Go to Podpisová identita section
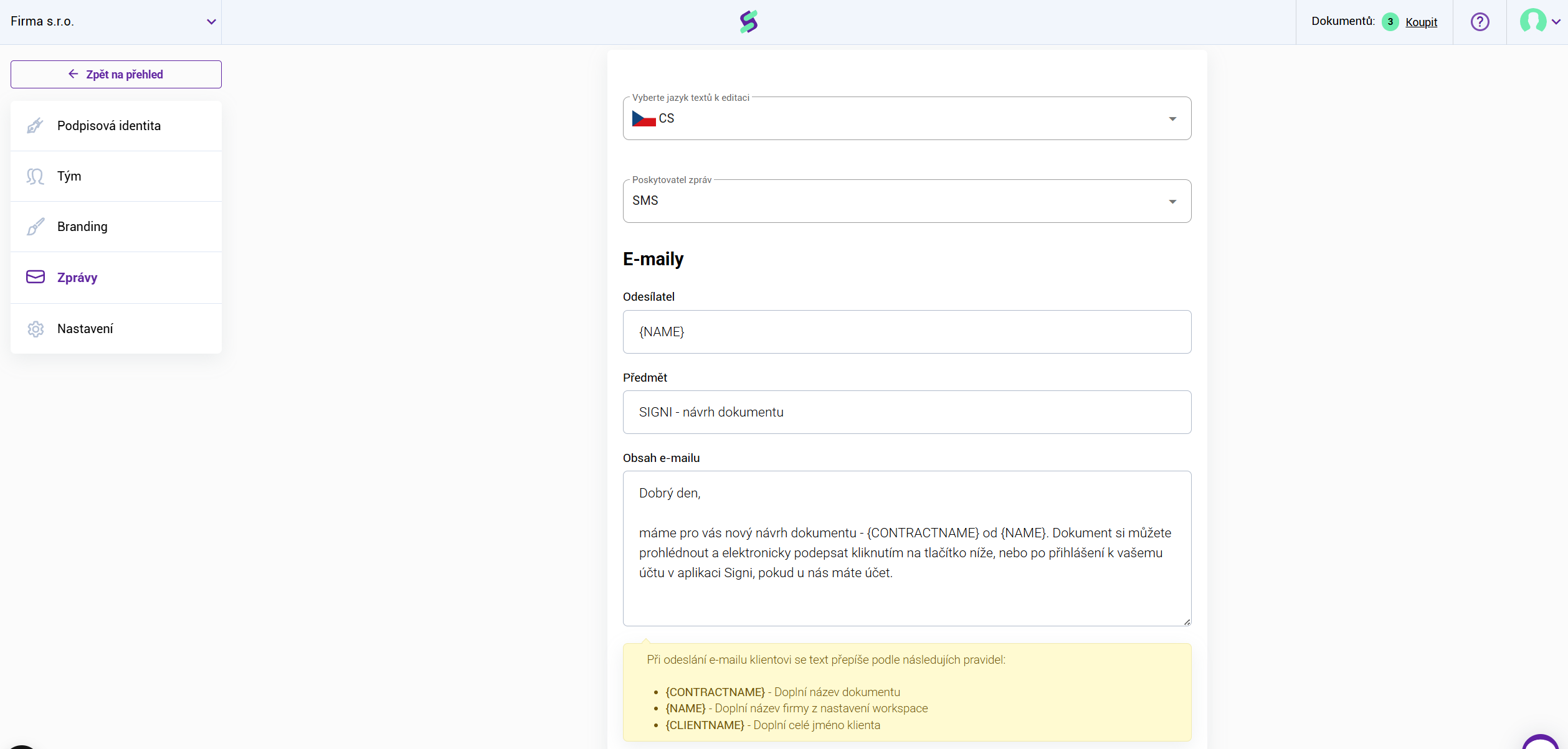The image size is (1568, 749). [109, 126]
